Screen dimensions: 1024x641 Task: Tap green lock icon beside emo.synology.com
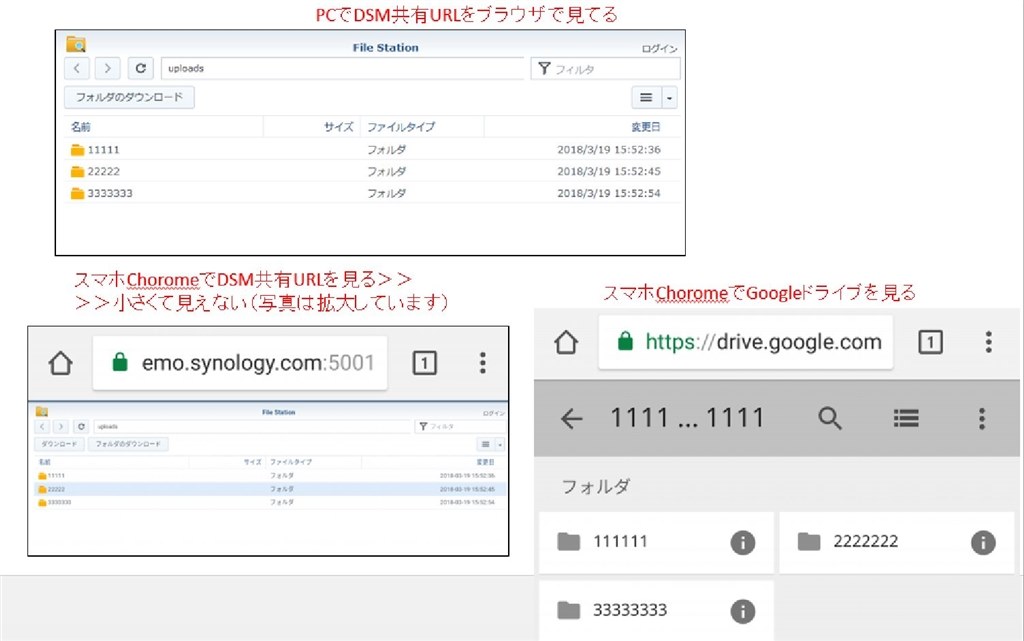120,362
